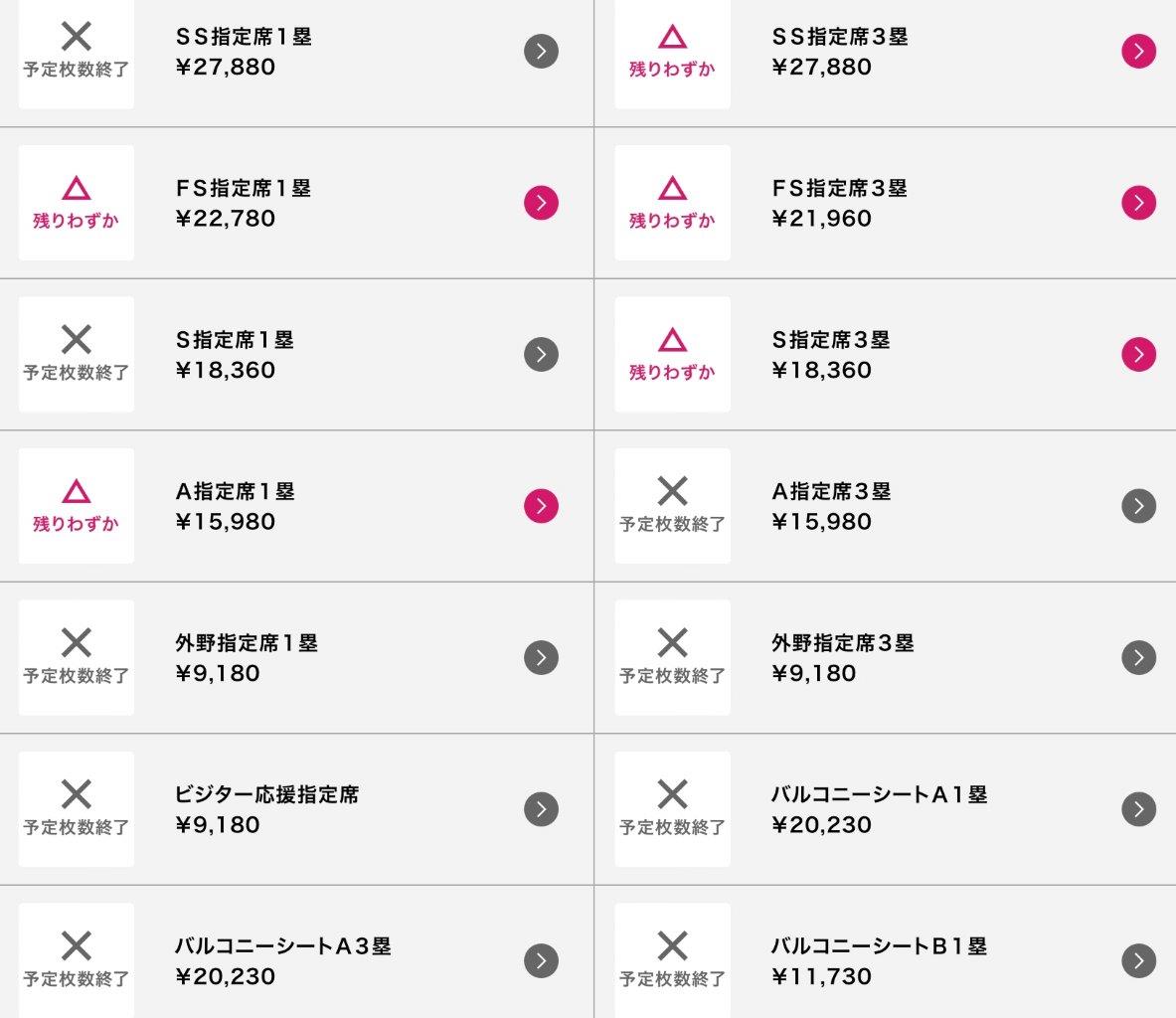Click gray chevron next to 外野指定席3塁
Screen dimensions: 1176x1018
(x=1138, y=657)
